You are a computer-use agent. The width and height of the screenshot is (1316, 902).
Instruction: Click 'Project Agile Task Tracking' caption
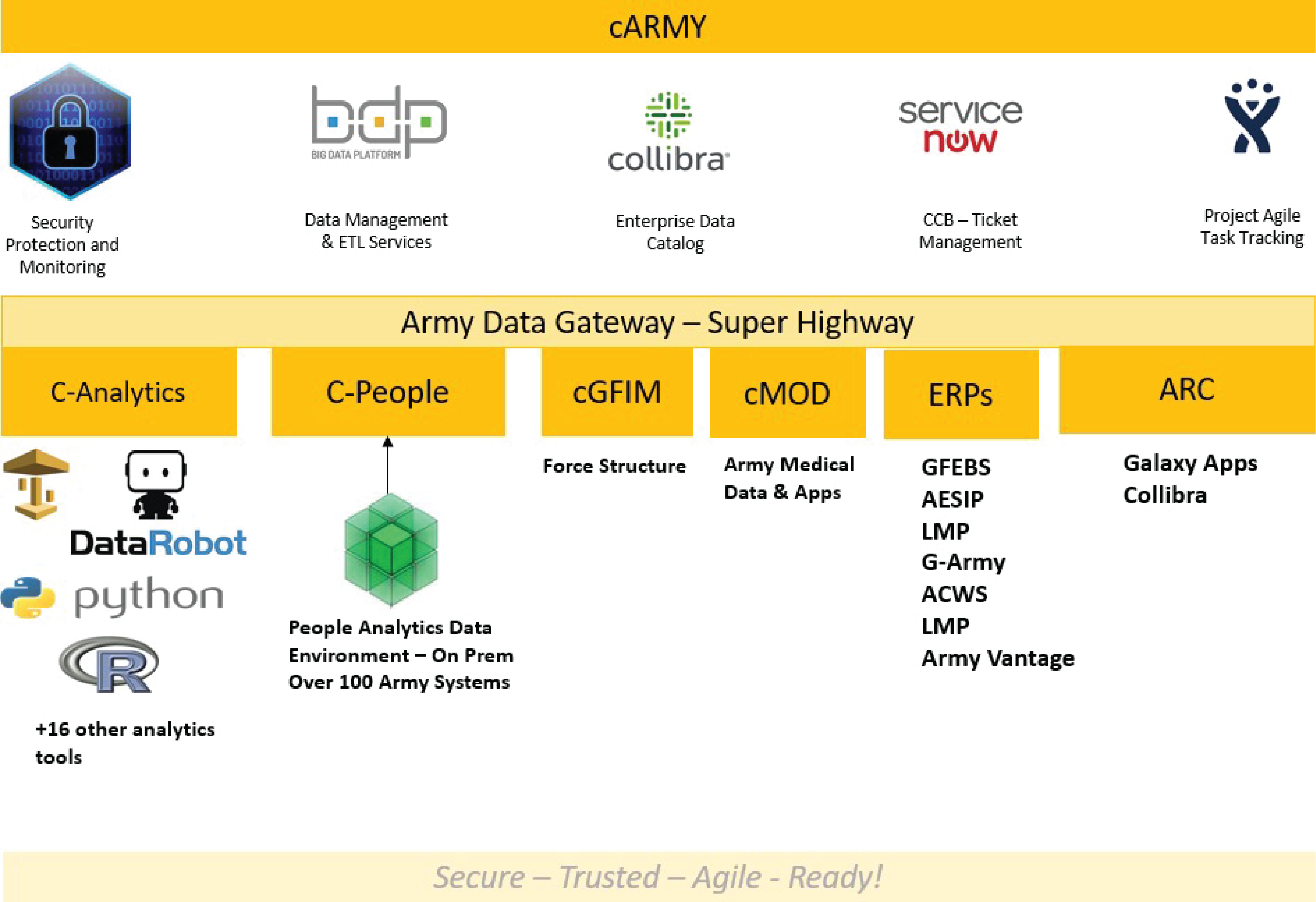(1252, 227)
